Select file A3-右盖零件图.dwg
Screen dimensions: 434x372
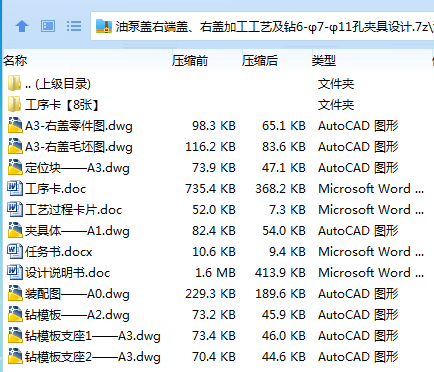79,126
